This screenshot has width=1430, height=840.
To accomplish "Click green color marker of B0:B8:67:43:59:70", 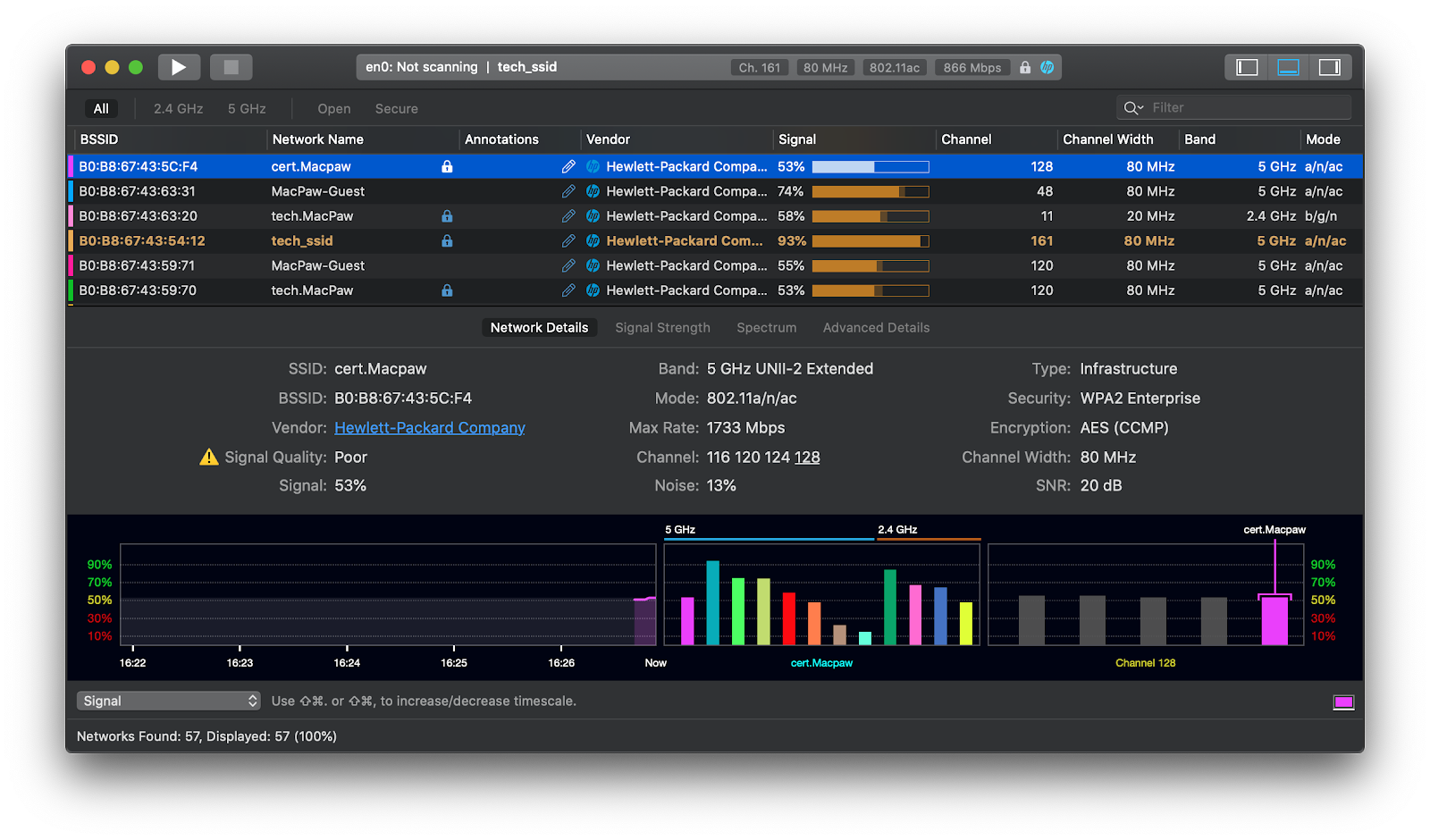I will coord(71,290).
